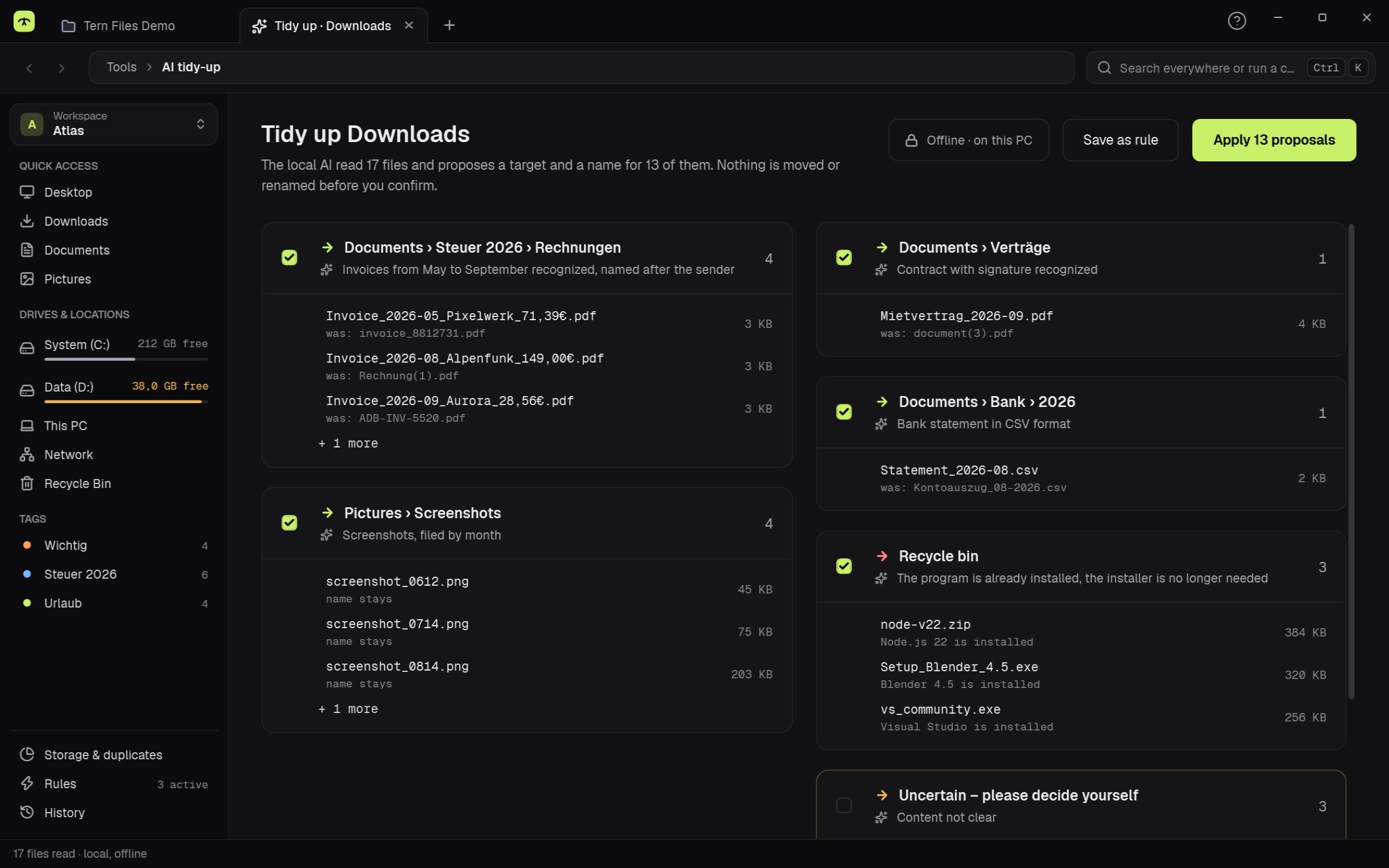Open Documents in quick access
1389x868 pixels.
tap(114, 250)
